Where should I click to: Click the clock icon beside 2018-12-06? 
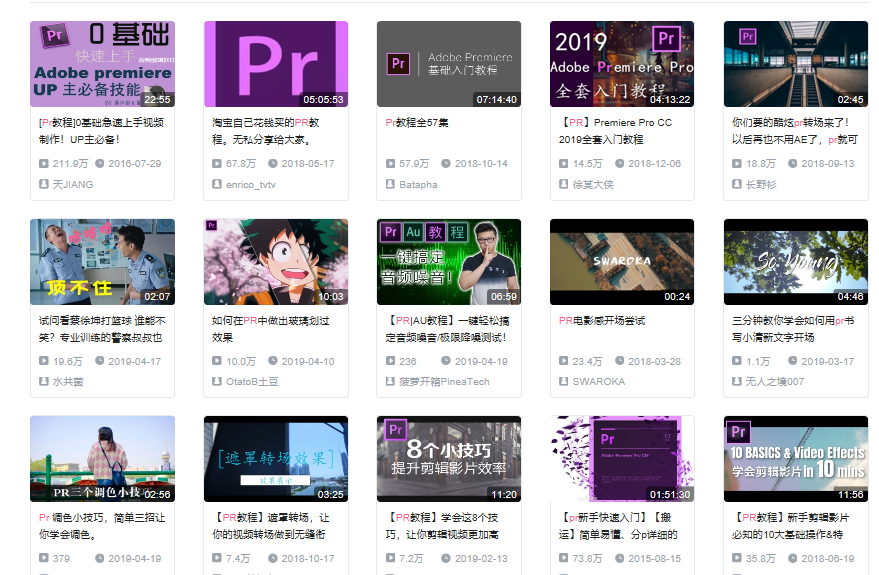[619, 164]
